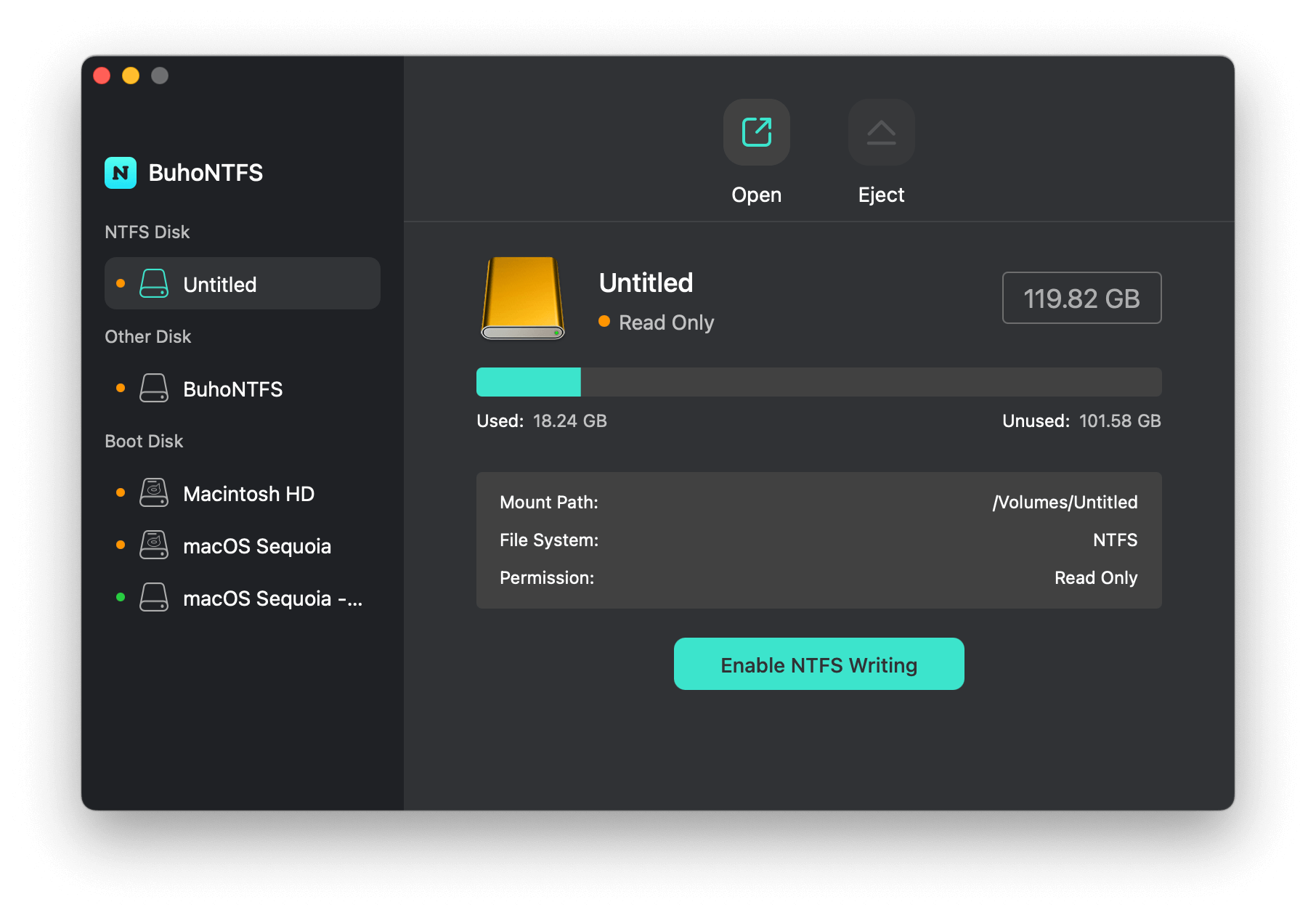The image size is (1316, 918).
Task: Select macOS Sequoia boot disk
Action: [x=243, y=545]
